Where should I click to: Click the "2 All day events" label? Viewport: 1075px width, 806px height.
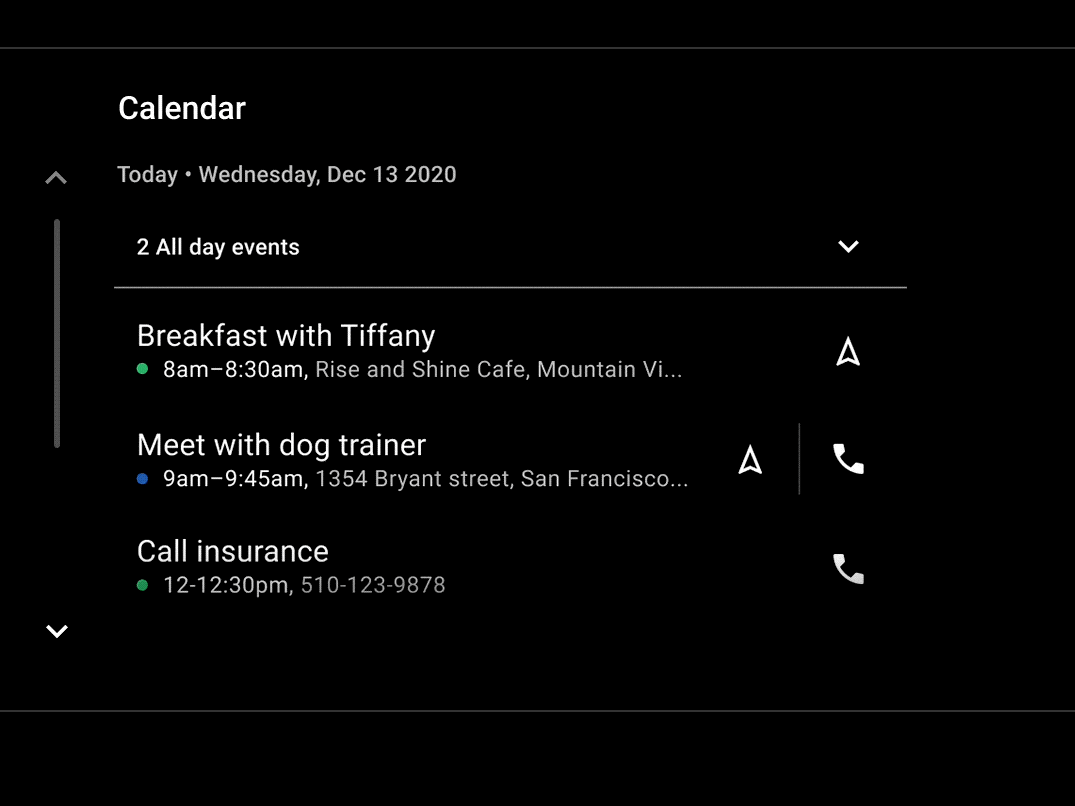coord(218,247)
